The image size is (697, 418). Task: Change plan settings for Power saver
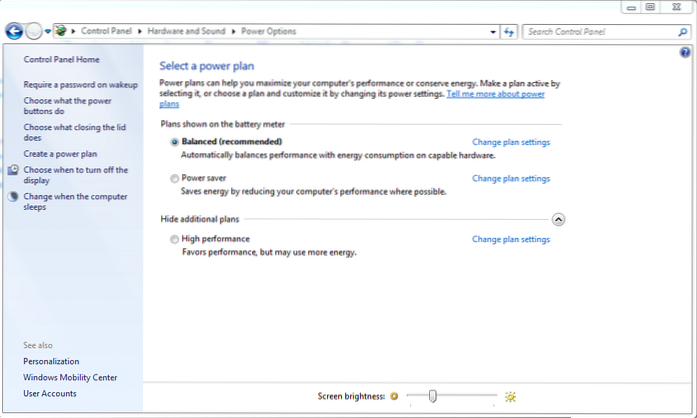tap(511, 179)
